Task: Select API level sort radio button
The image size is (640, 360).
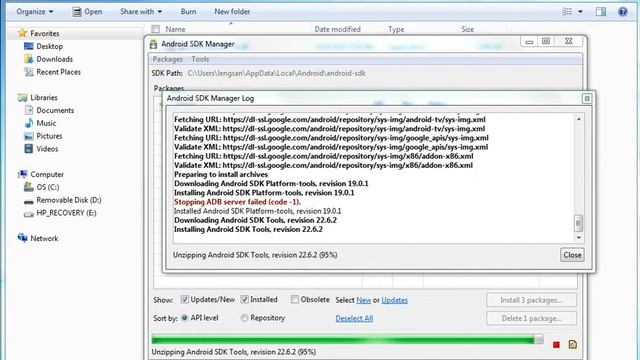Action: [184, 318]
